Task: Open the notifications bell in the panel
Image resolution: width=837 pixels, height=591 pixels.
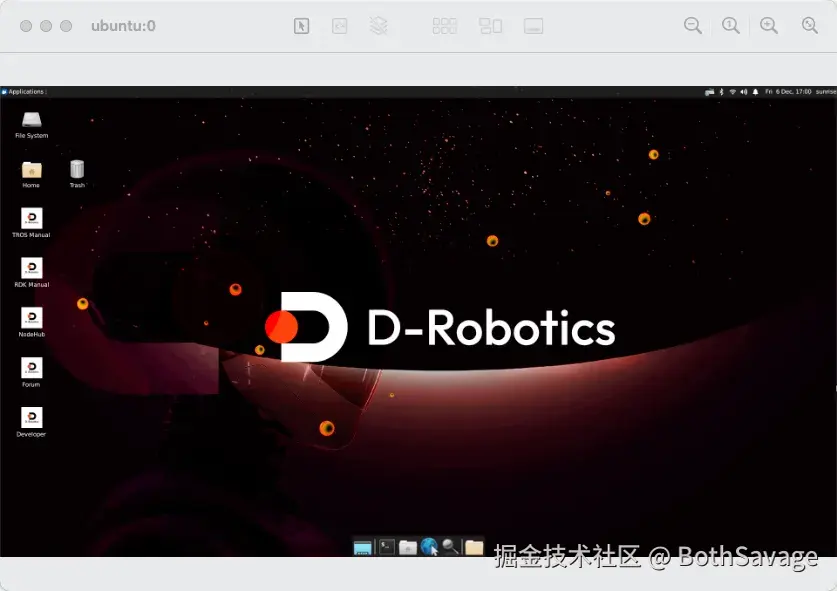Action: (755, 92)
